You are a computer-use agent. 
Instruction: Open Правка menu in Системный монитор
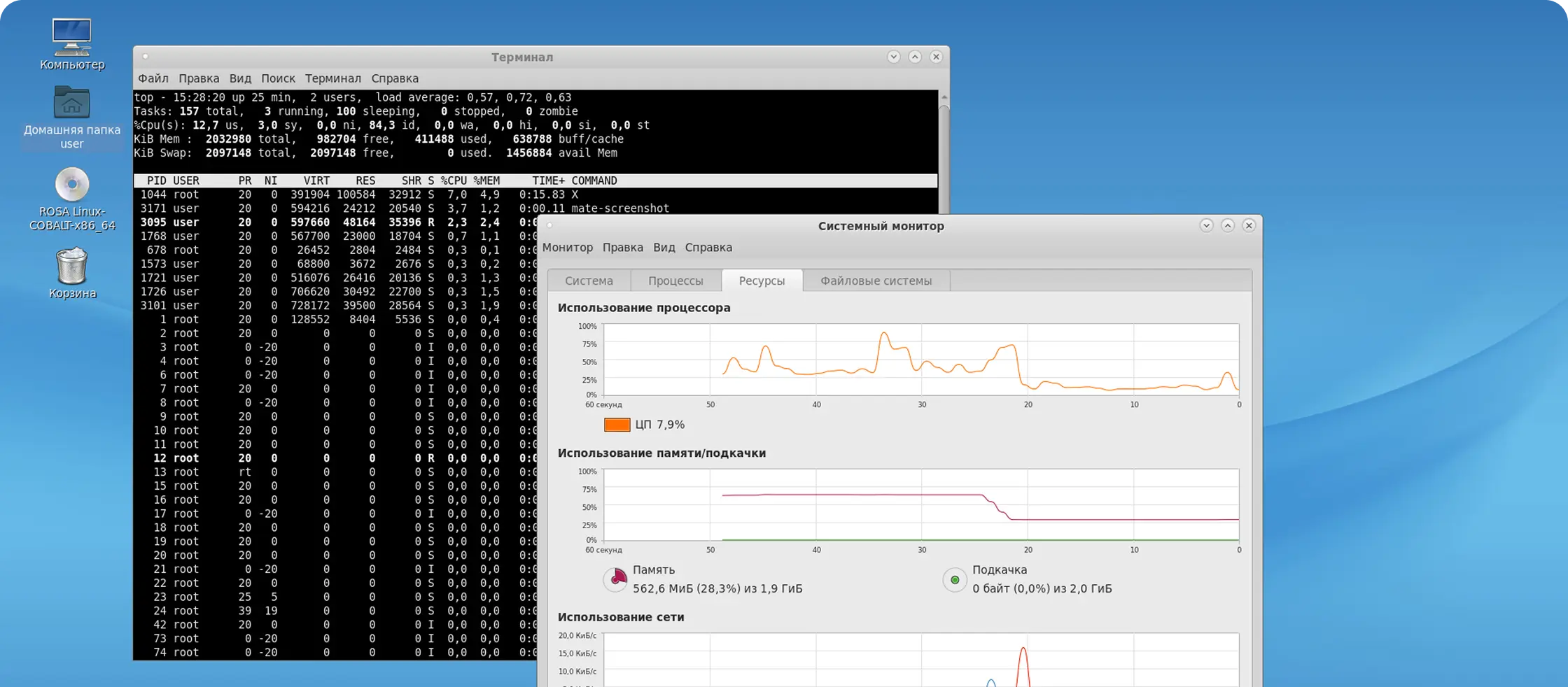point(623,247)
